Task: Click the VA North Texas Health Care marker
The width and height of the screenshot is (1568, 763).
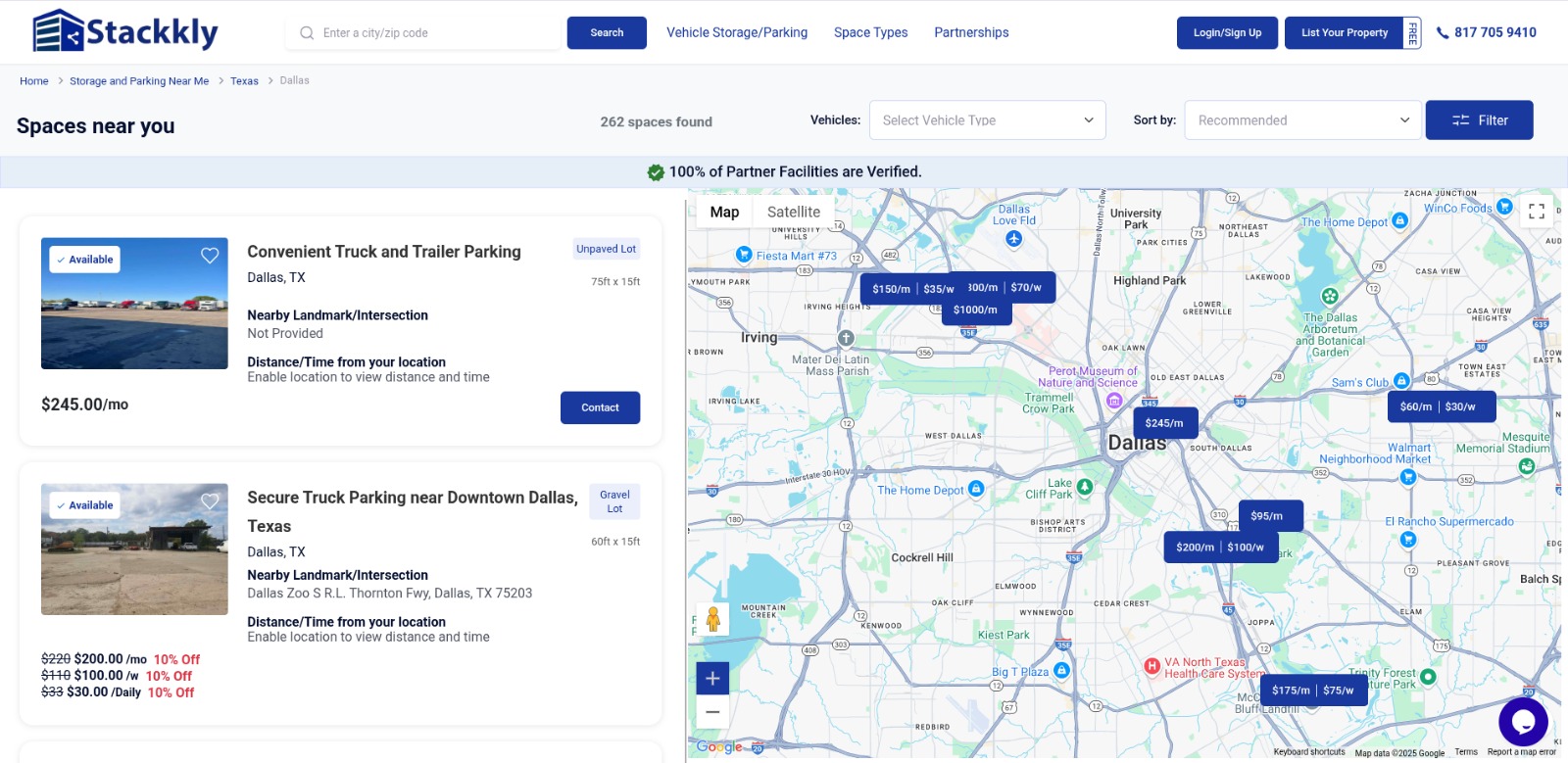Action: [x=1152, y=667]
